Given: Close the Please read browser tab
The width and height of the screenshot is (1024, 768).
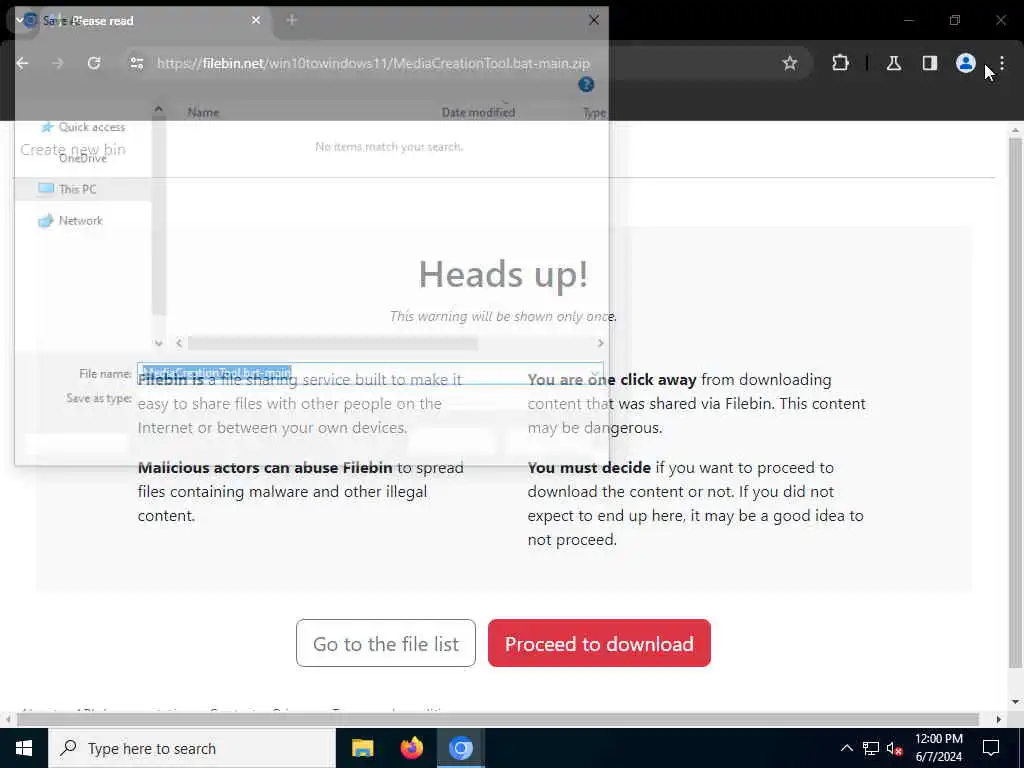Looking at the screenshot, I should coord(256,20).
